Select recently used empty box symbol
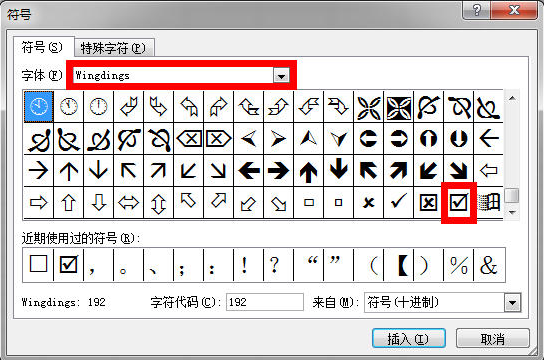This screenshot has width=544, height=360. (x=39, y=265)
